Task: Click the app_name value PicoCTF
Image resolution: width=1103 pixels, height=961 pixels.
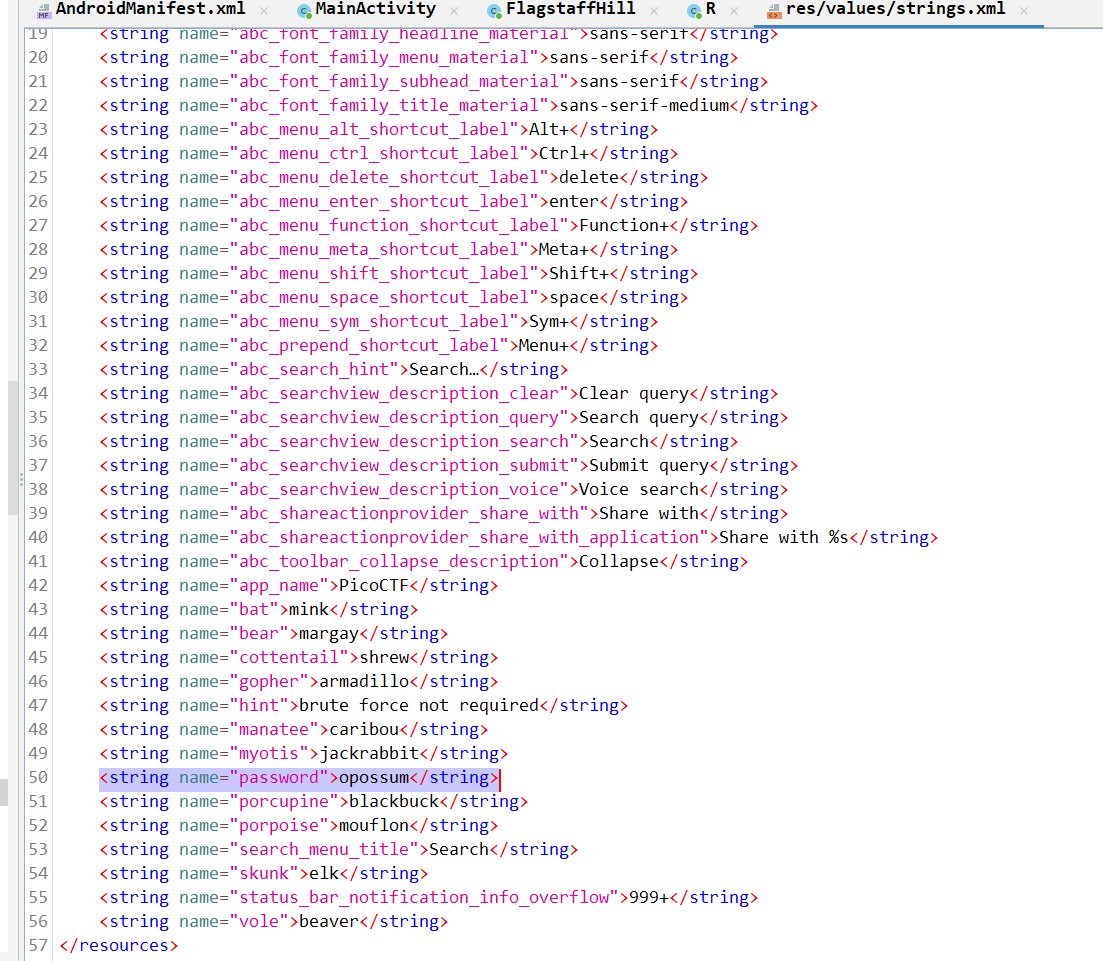Action: (x=374, y=585)
